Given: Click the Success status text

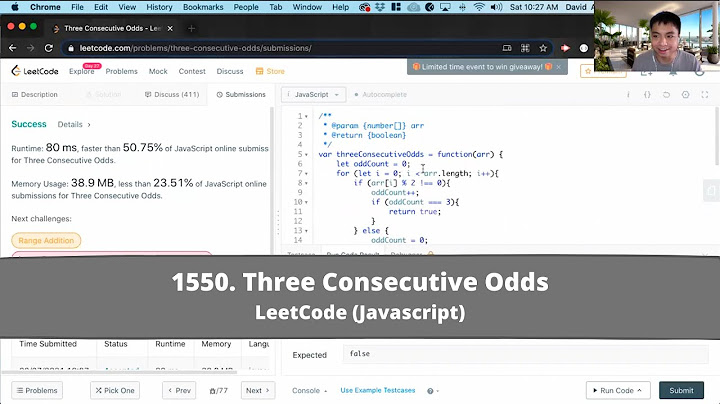Looking at the screenshot, I should pos(29,124).
